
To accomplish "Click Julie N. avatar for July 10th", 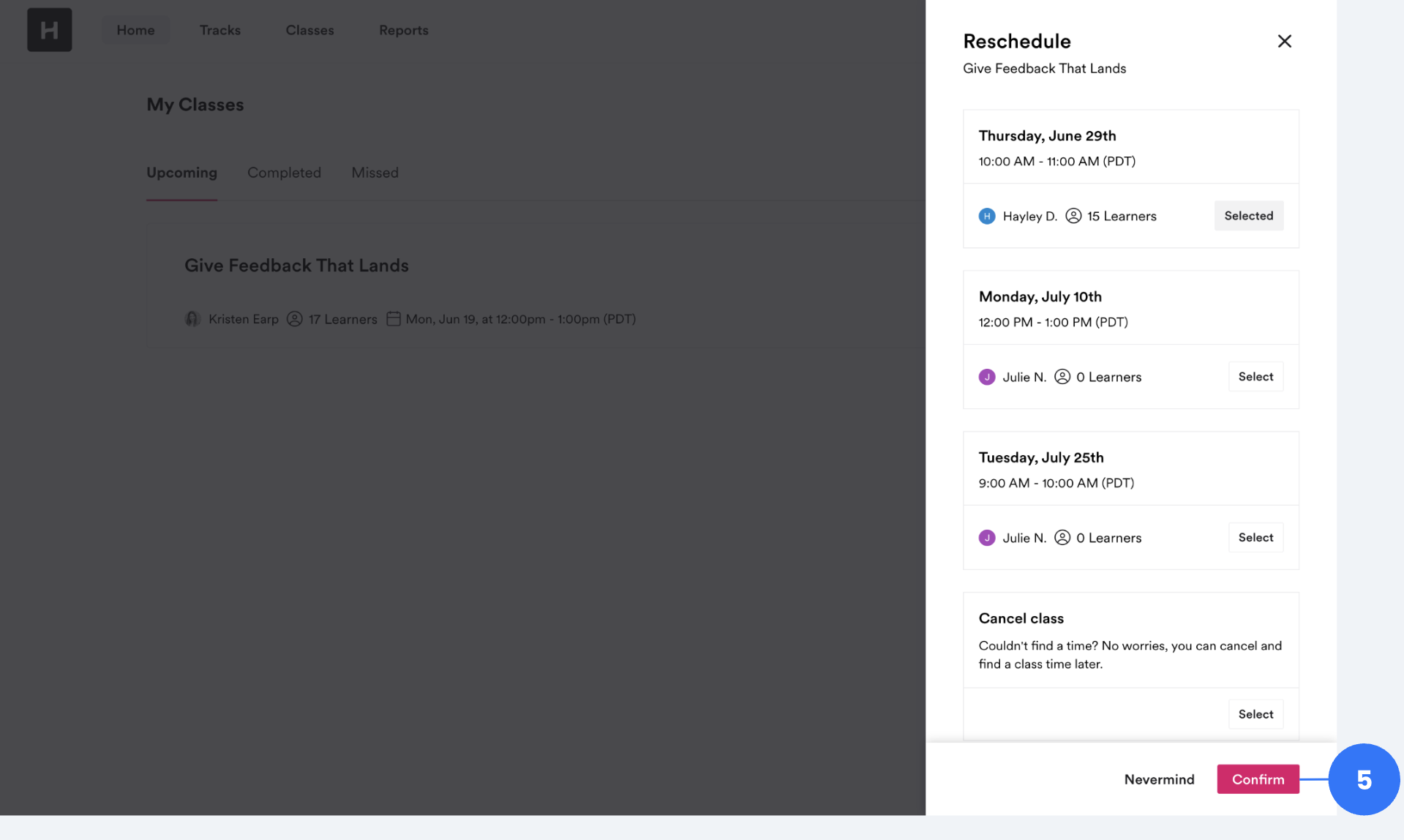I will pyautogui.click(x=986, y=377).
